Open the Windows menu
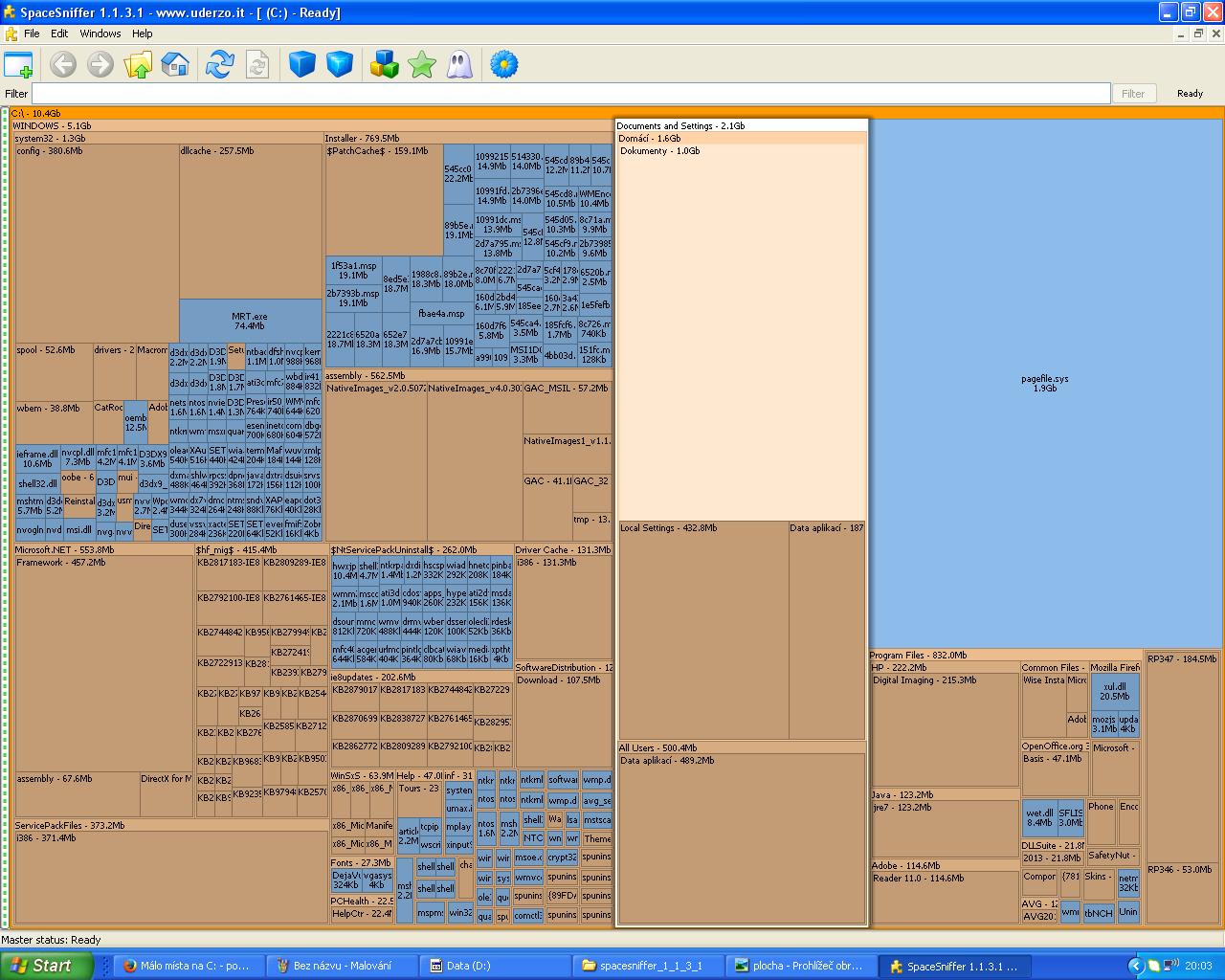 click(x=100, y=33)
